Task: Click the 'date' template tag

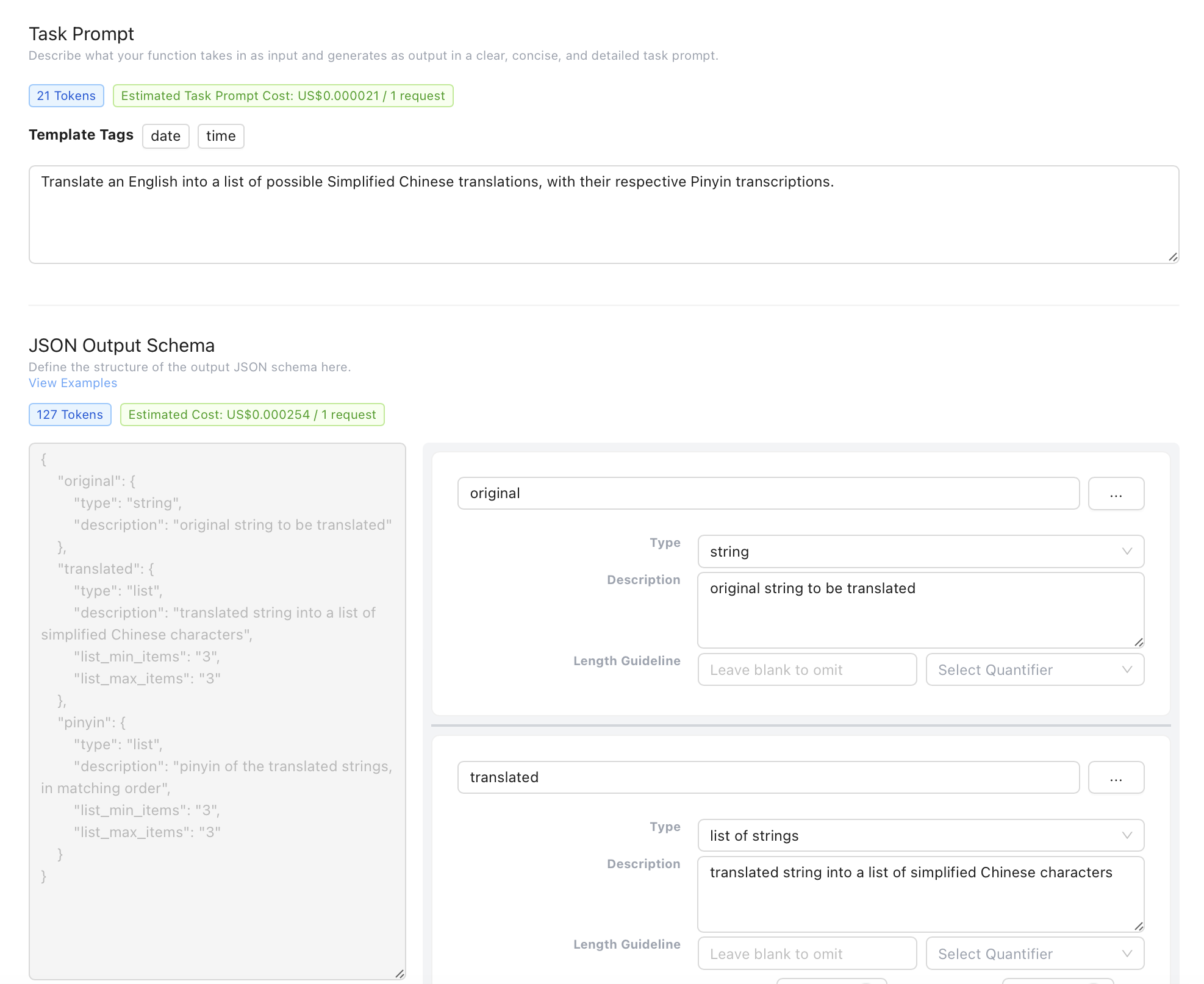Action: (x=165, y=136)
